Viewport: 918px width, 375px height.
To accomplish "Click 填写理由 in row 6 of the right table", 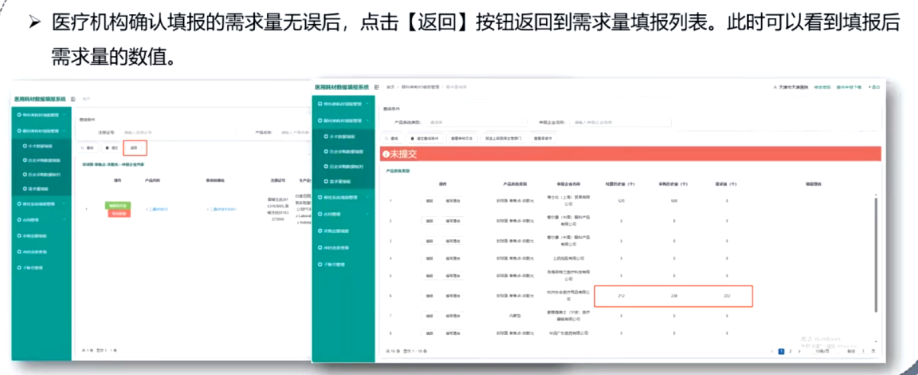I will tap(453, 295).
